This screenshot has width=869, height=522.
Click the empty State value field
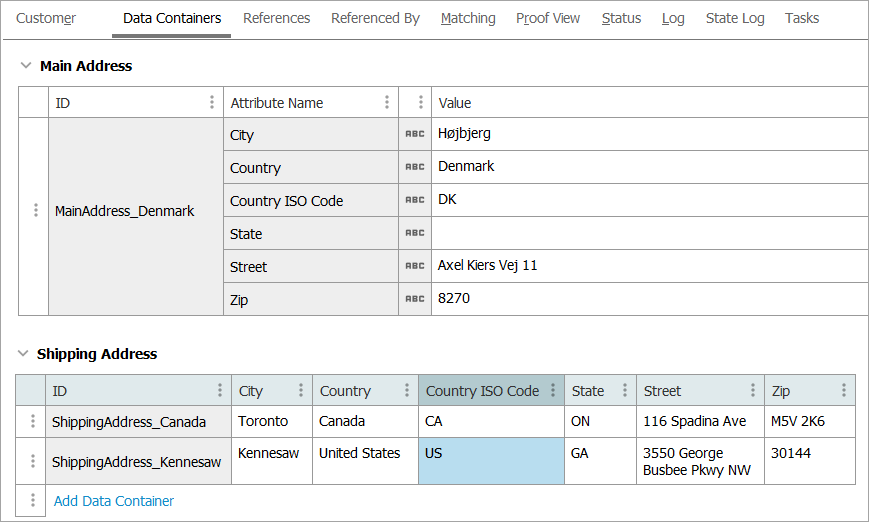650,233
